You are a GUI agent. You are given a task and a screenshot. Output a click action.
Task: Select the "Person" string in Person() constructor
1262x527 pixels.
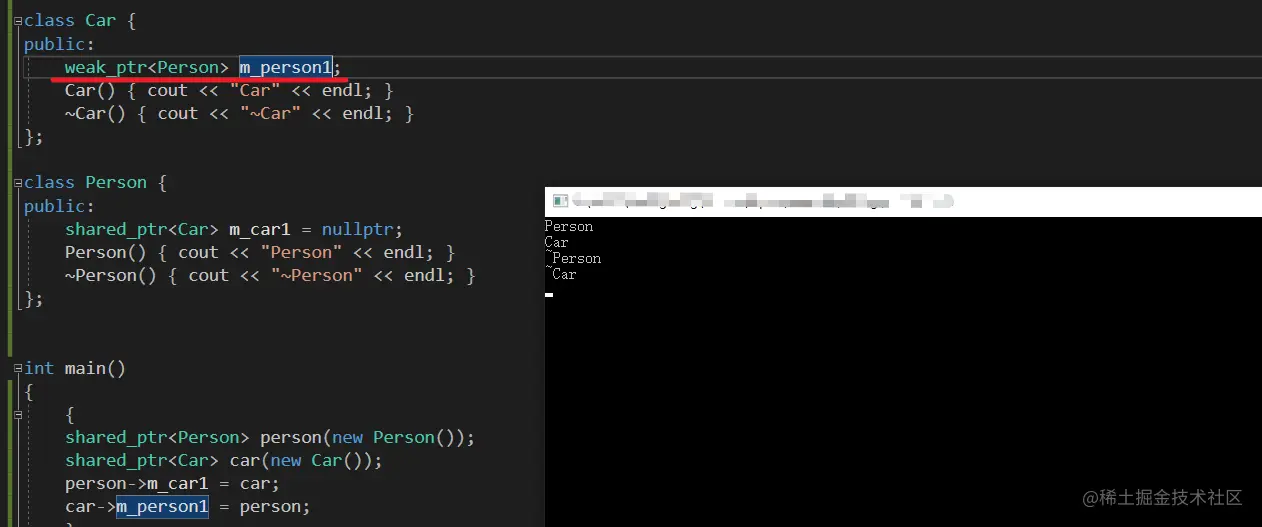point(301,252)
